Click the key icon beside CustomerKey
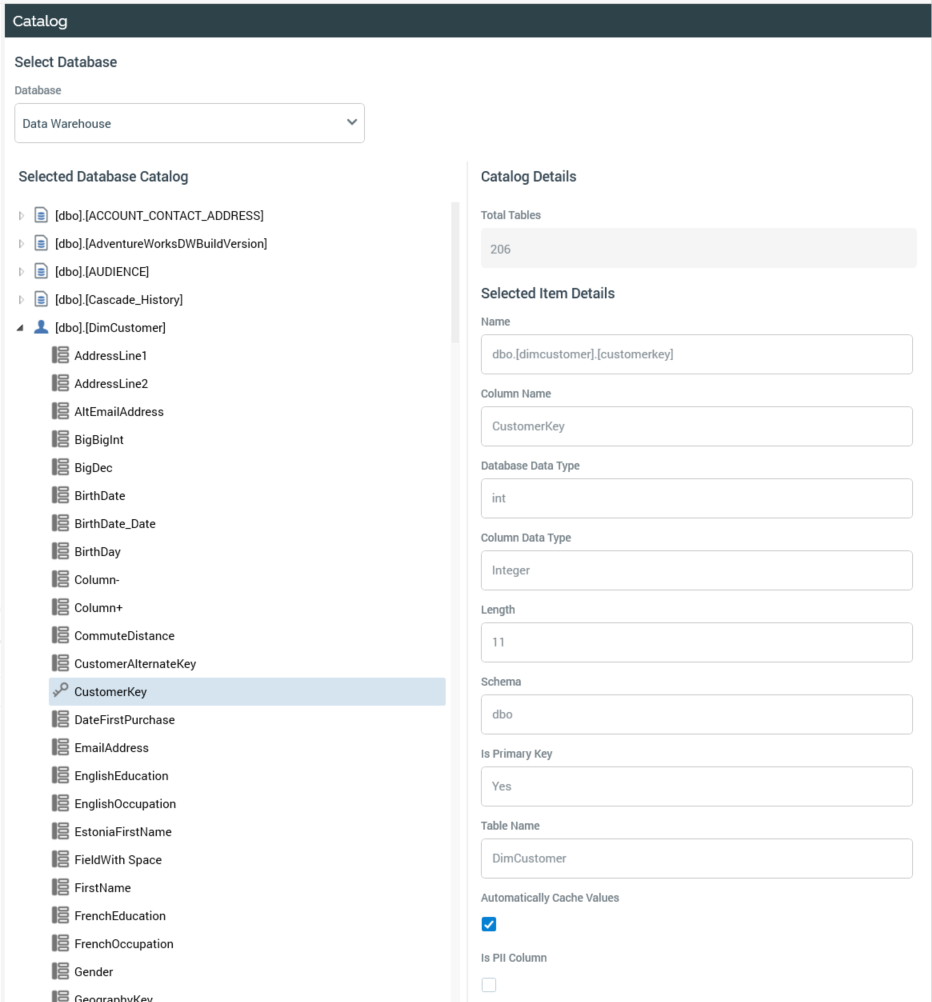 60,691
